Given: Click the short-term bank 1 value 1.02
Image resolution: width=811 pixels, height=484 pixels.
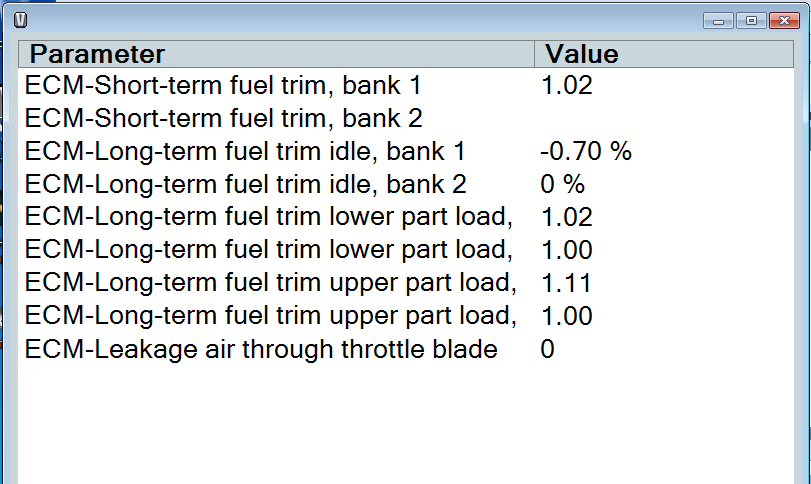Looking at the screenshot, I should point(567,85).
